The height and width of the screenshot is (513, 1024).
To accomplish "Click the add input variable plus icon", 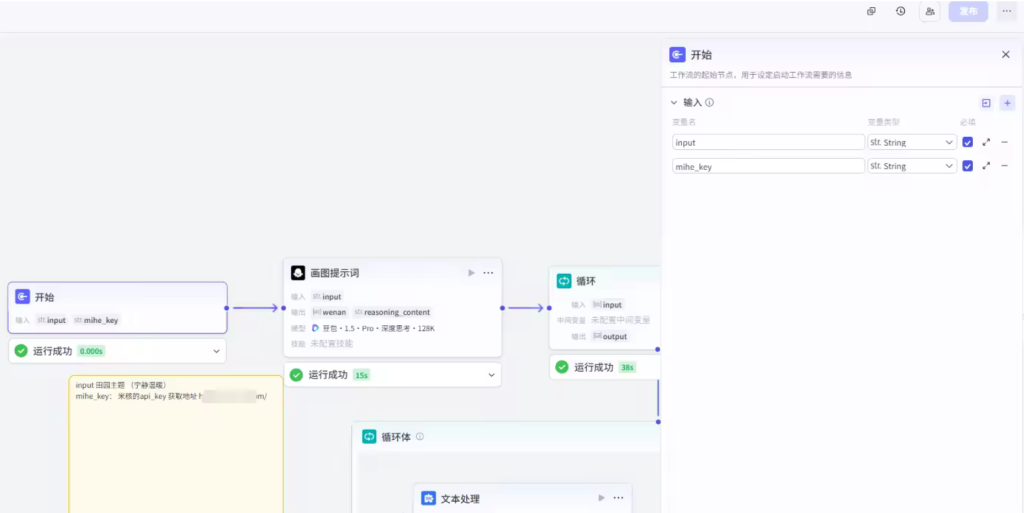I will tap(1007, 103).
